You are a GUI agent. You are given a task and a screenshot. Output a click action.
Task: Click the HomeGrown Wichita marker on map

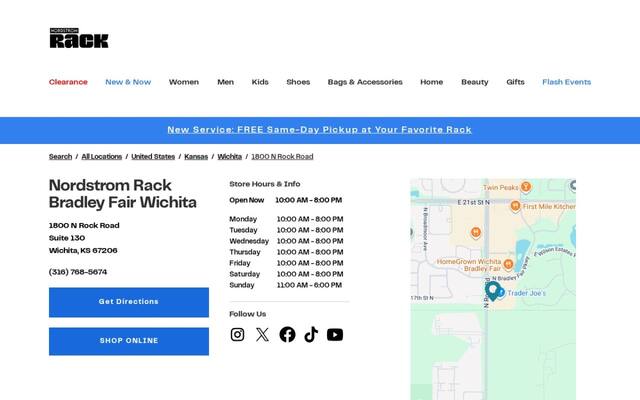click(508, 264)
